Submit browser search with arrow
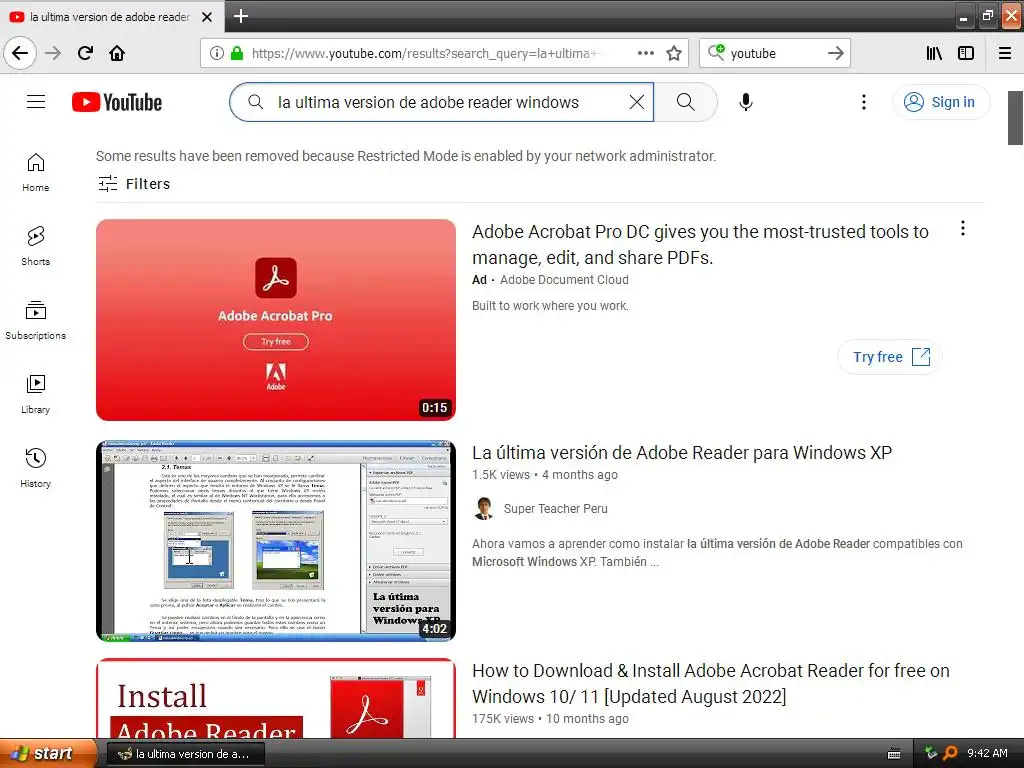 click(x=836, y=53)
